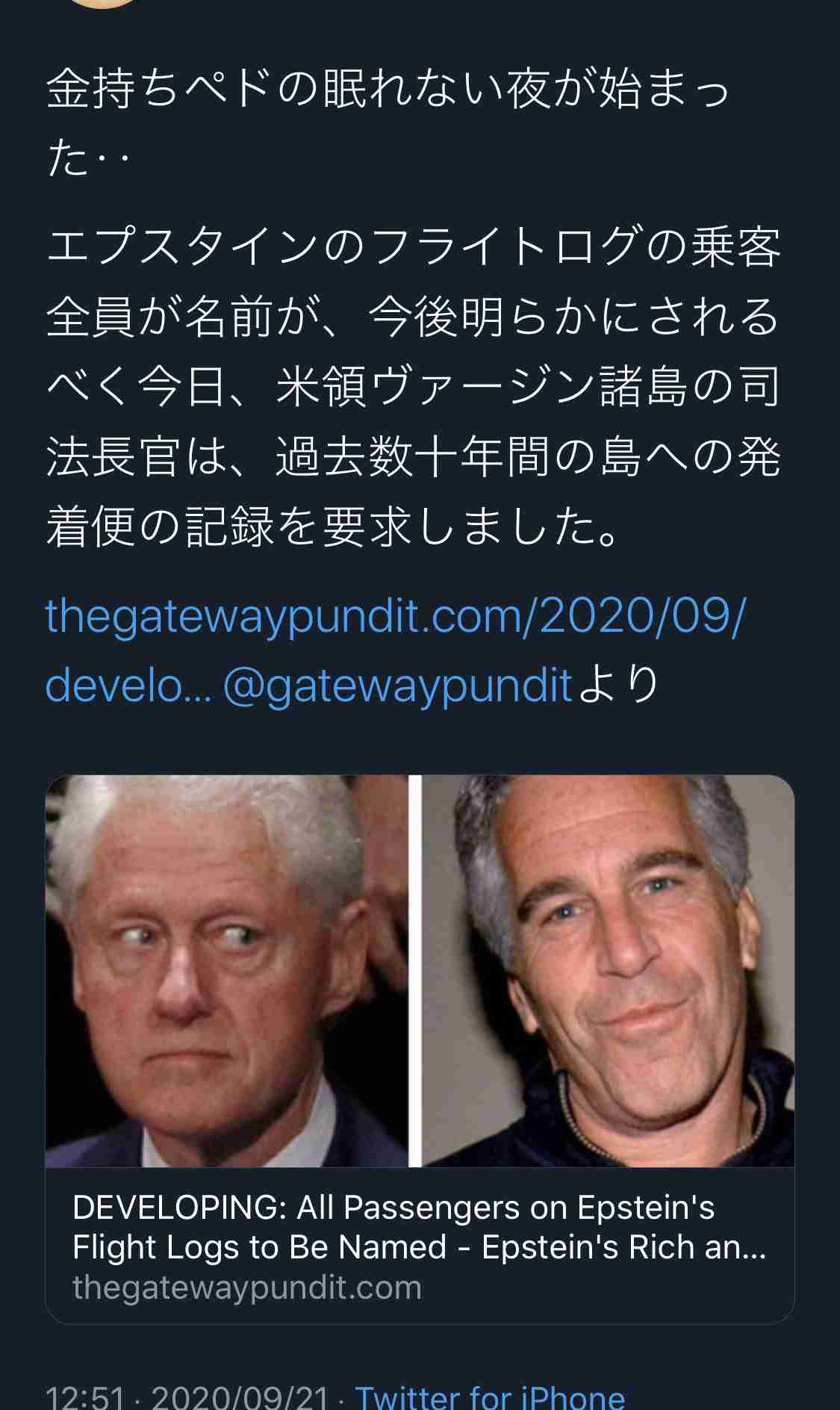This screenshot has width=840, height=1410.
Task: Tap the truncated "develo…" link portion
Action: (x=128, y=684)
